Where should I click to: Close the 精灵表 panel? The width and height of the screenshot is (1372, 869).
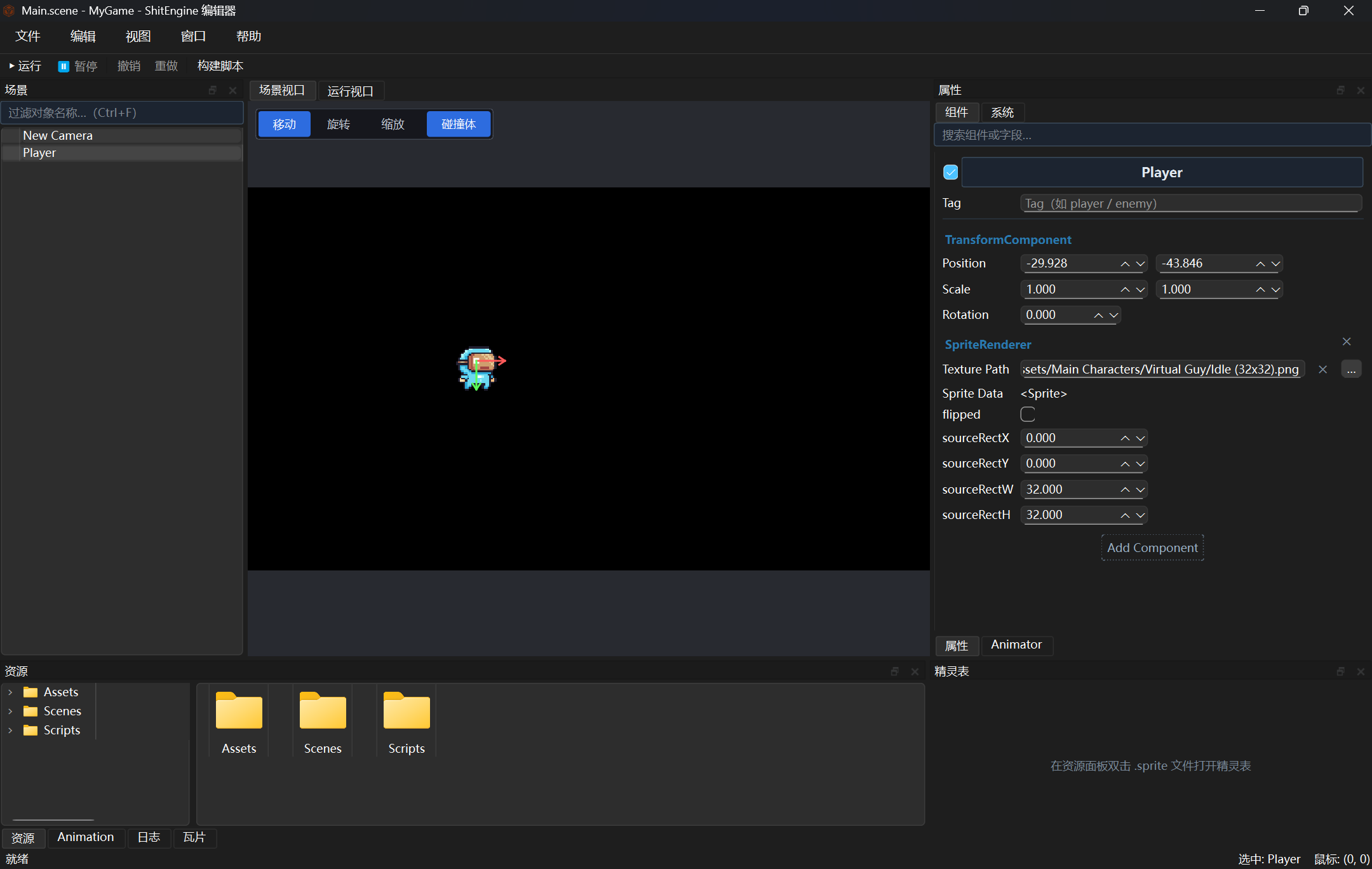1361,671
